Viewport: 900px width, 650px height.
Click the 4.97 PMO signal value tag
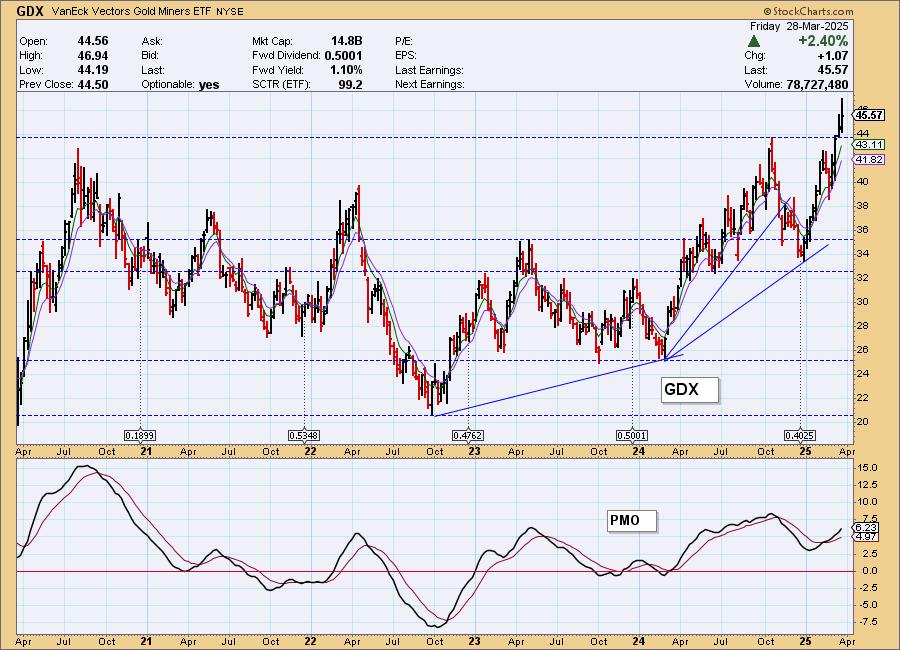coord(866,537)
